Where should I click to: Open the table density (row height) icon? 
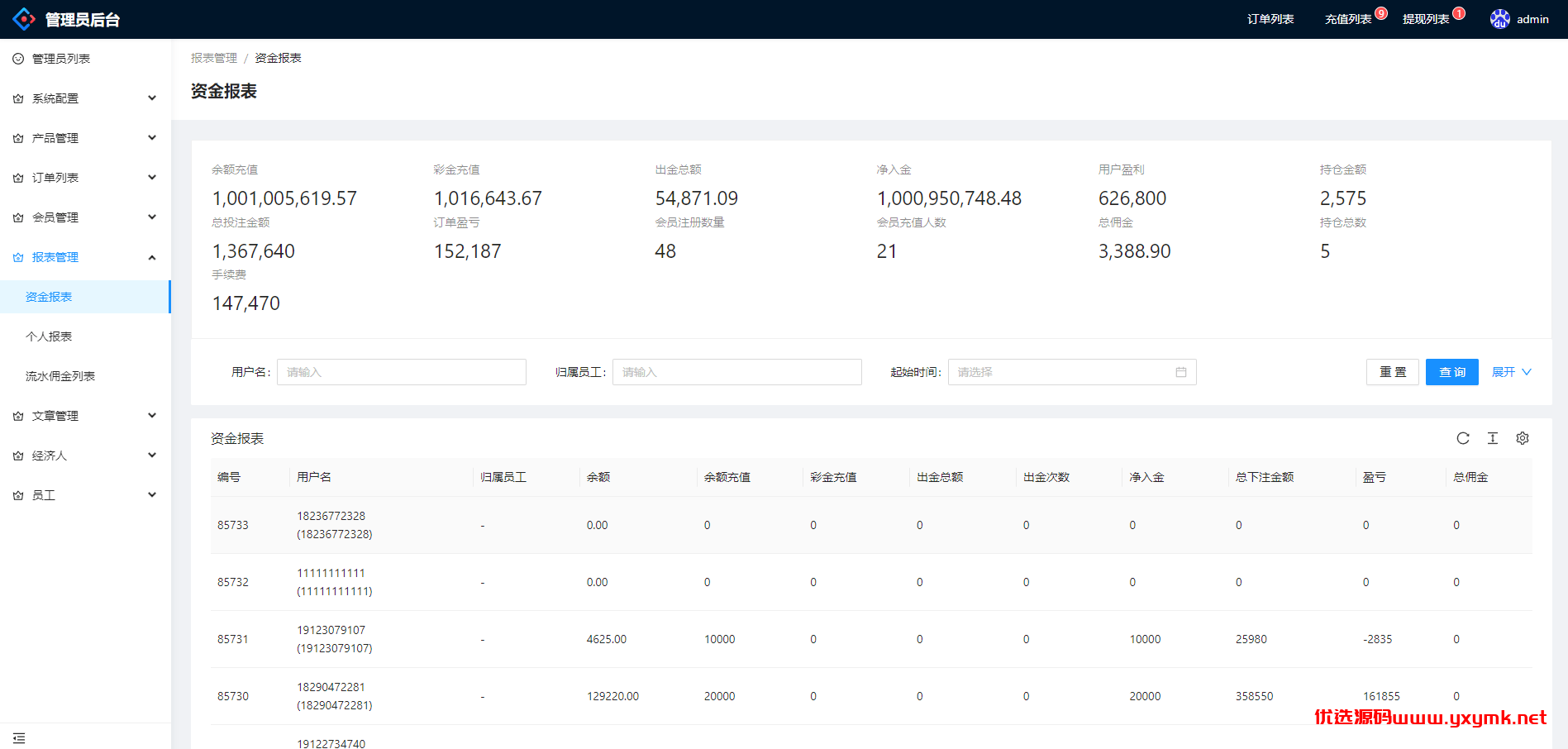[x=1493, y=438]
